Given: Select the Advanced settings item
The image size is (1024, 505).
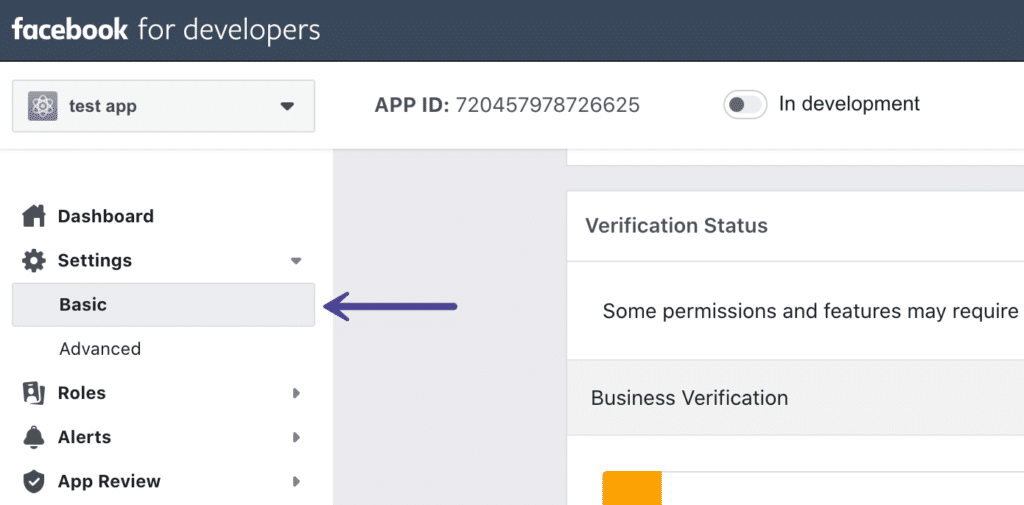Looking at the screenshot, I should (100, 349).
